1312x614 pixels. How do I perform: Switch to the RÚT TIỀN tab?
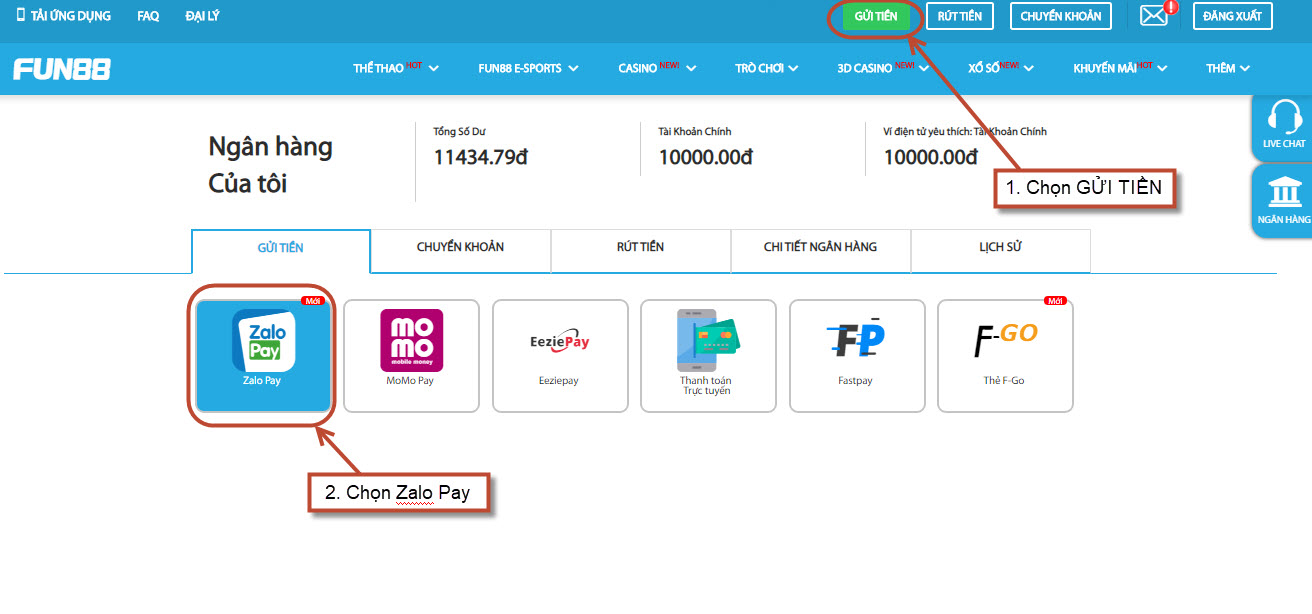640,251
